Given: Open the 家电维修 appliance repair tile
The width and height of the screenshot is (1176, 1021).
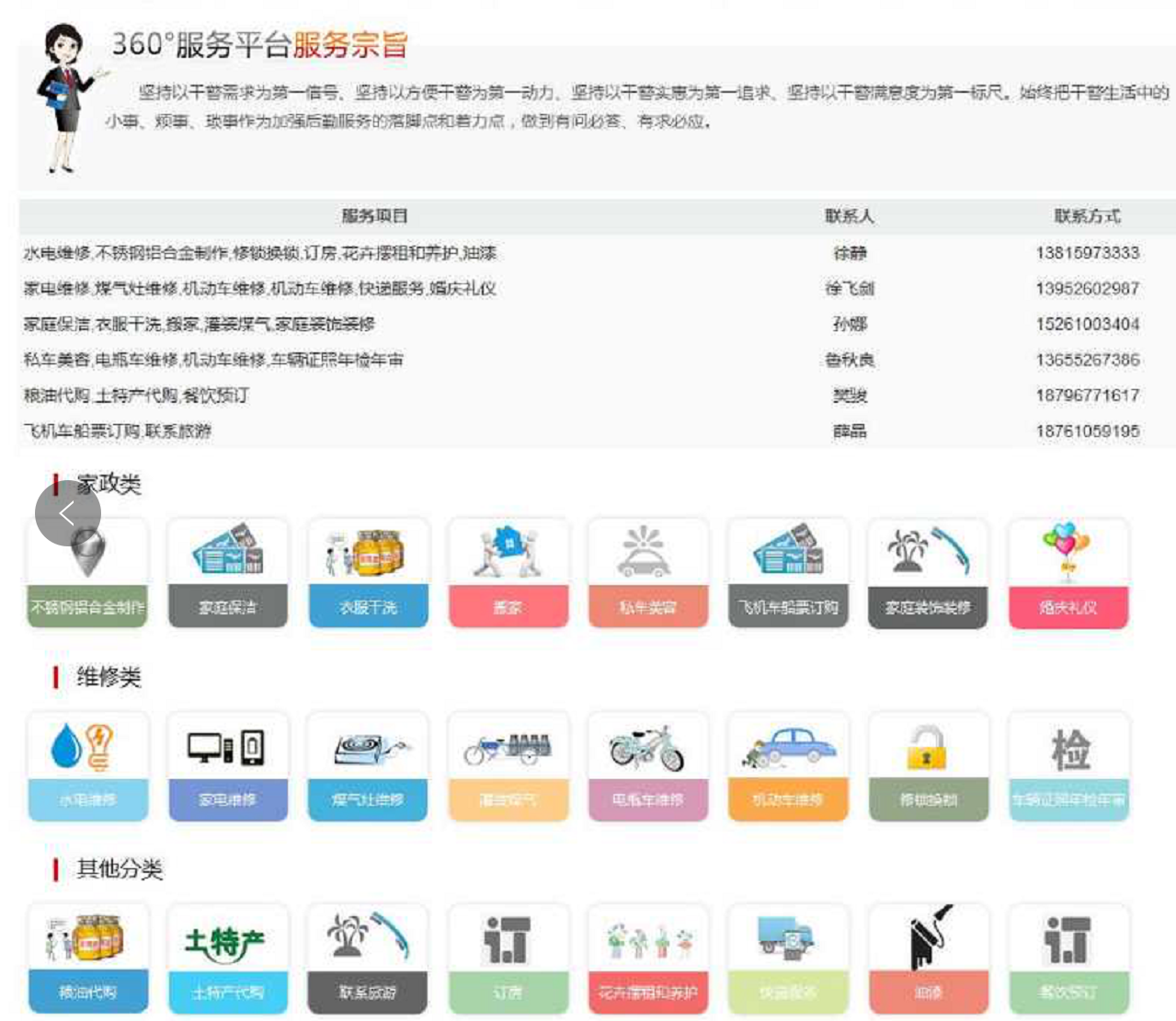Looking at the screenshot, I should (227, 765).
